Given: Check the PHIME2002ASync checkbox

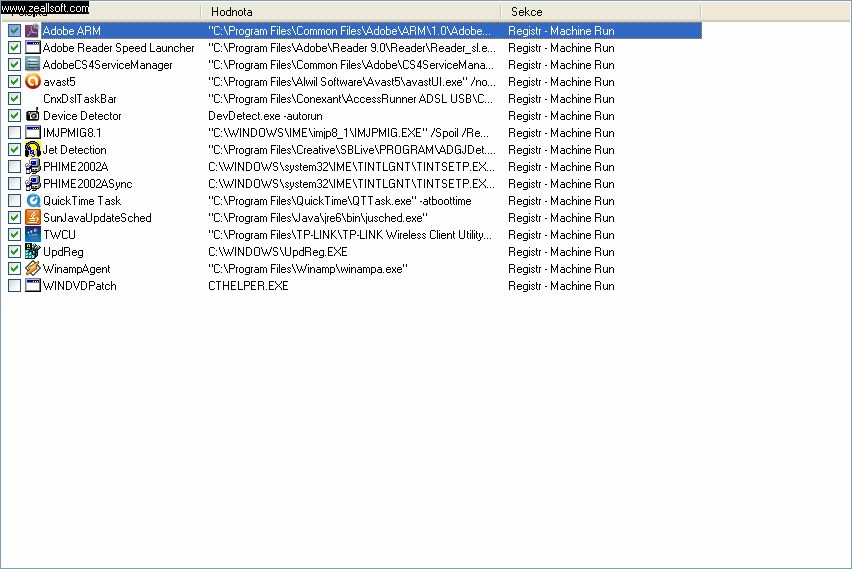Looking at the screenshot, I should point(15,184).
